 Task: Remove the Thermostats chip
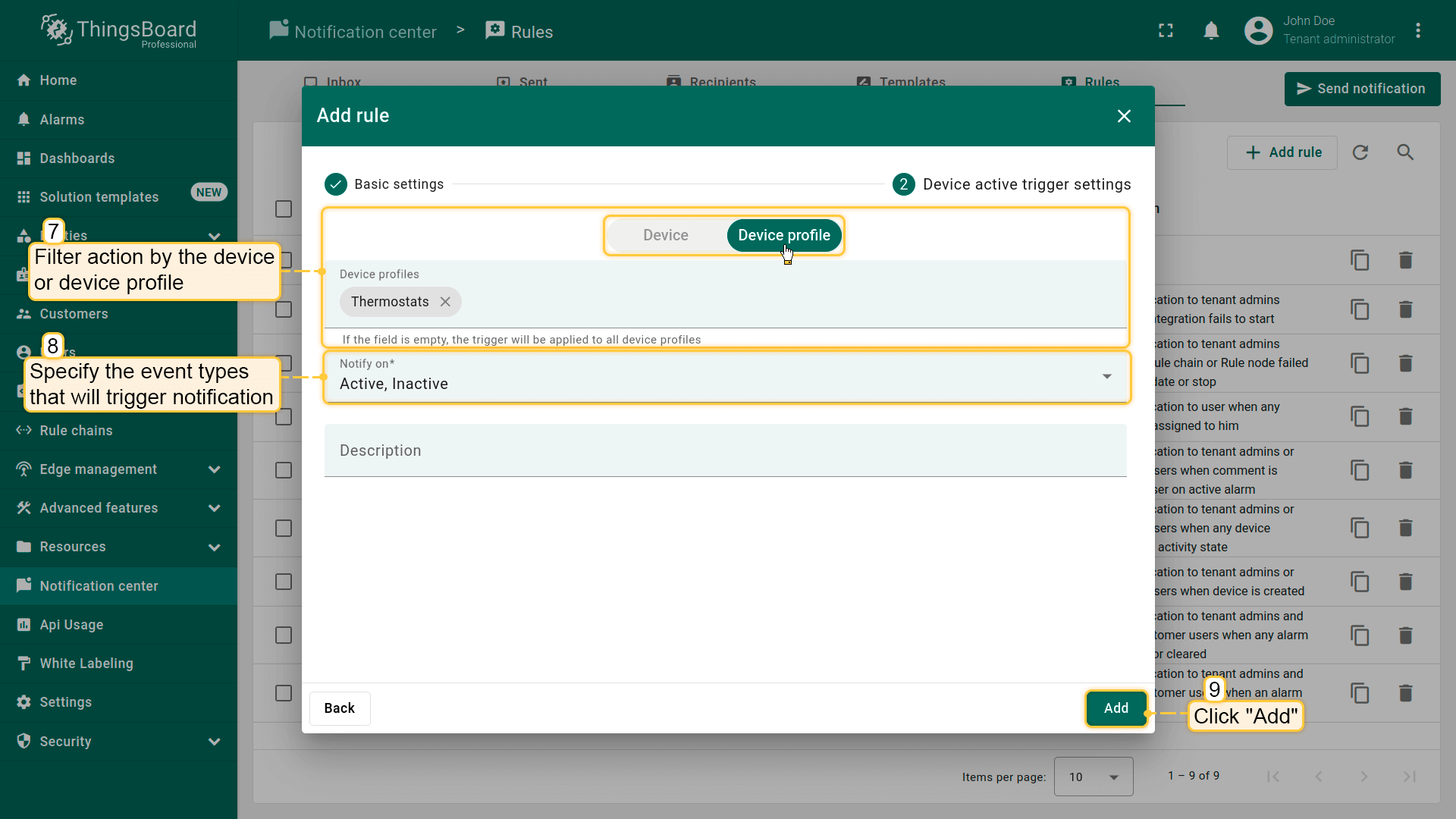tap(445, 302)
